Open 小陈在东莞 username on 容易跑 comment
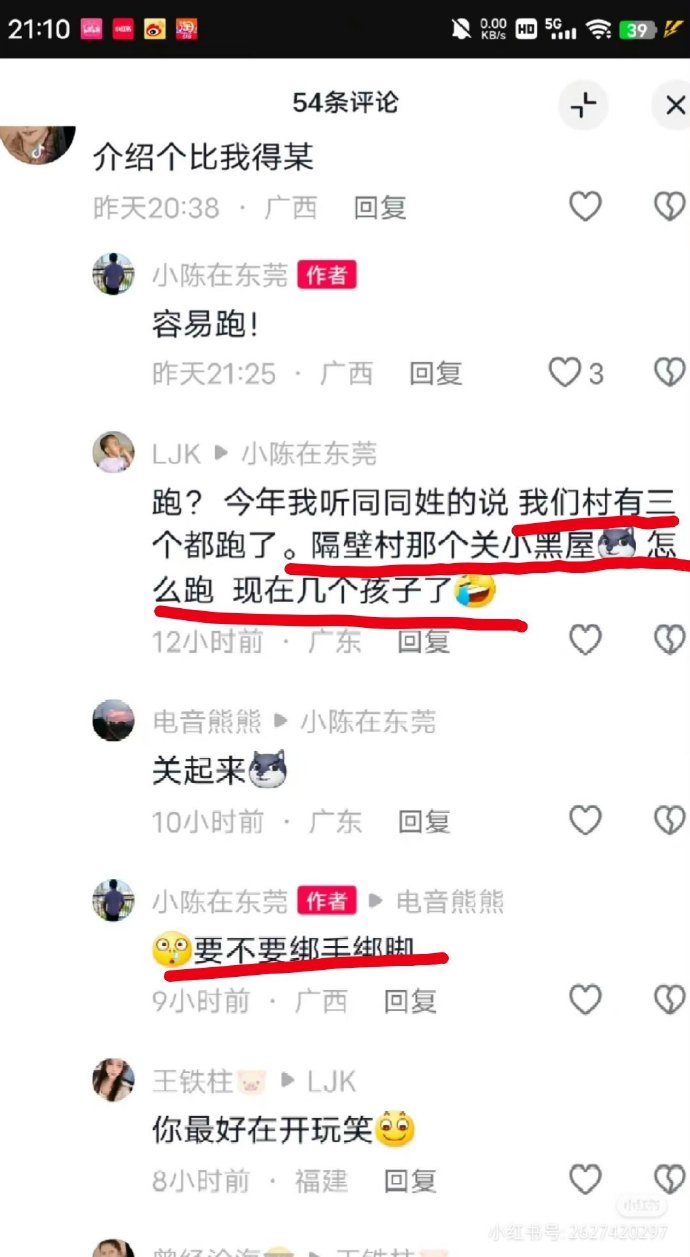690x1257 pixels. pyautogui.click(x=220, y=275)
